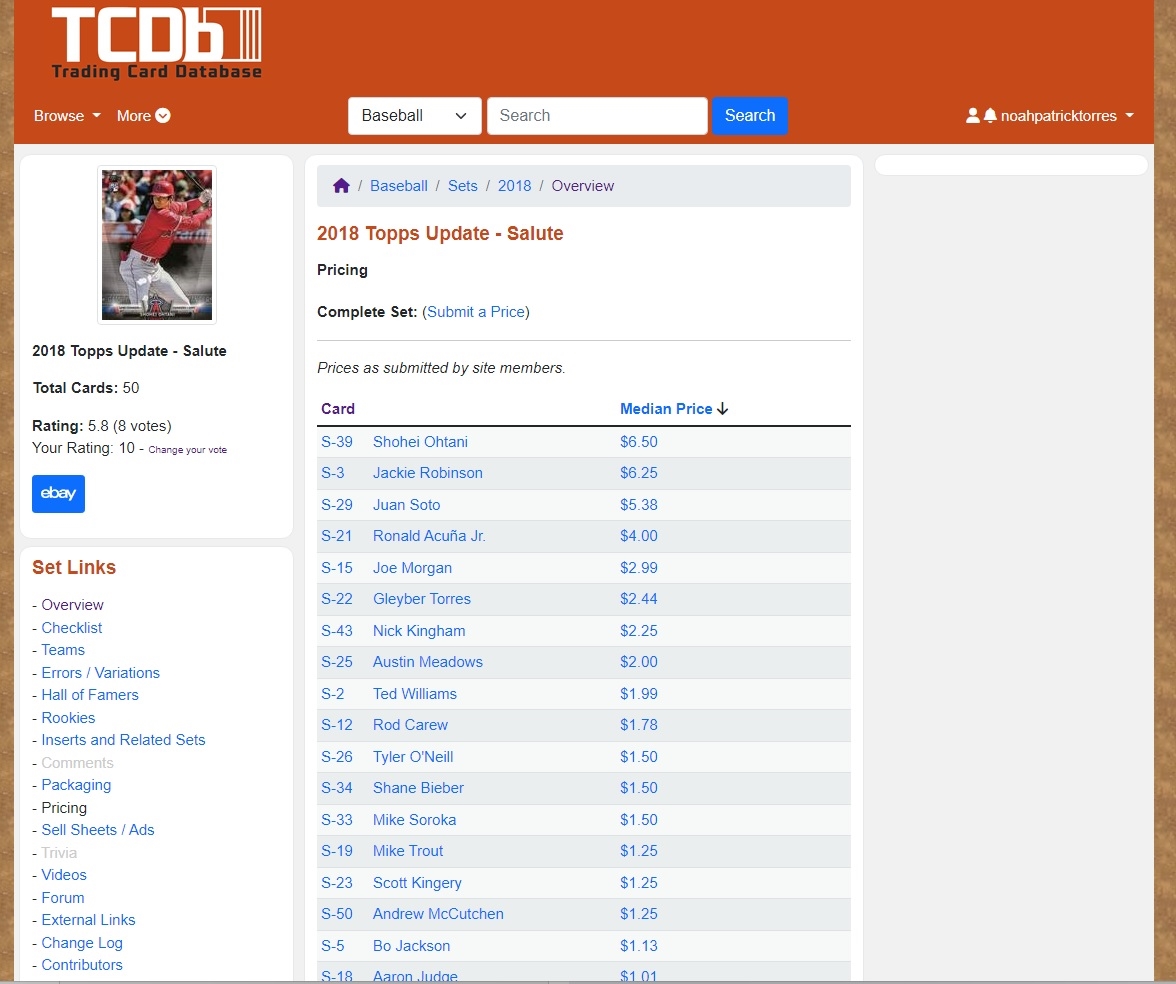Open Sell Sheets / Ads link

point(98,830)
